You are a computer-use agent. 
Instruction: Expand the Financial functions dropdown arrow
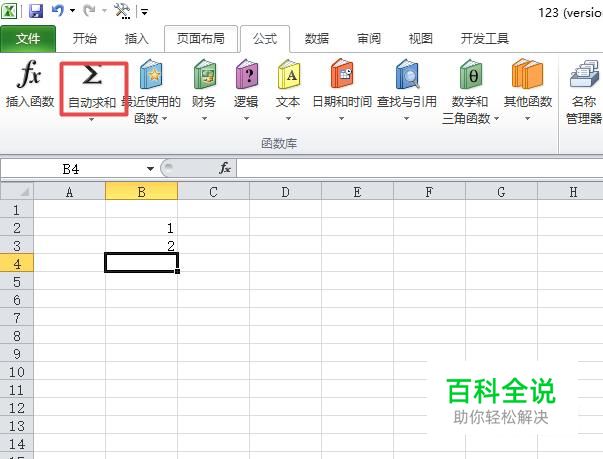(204, 118)
